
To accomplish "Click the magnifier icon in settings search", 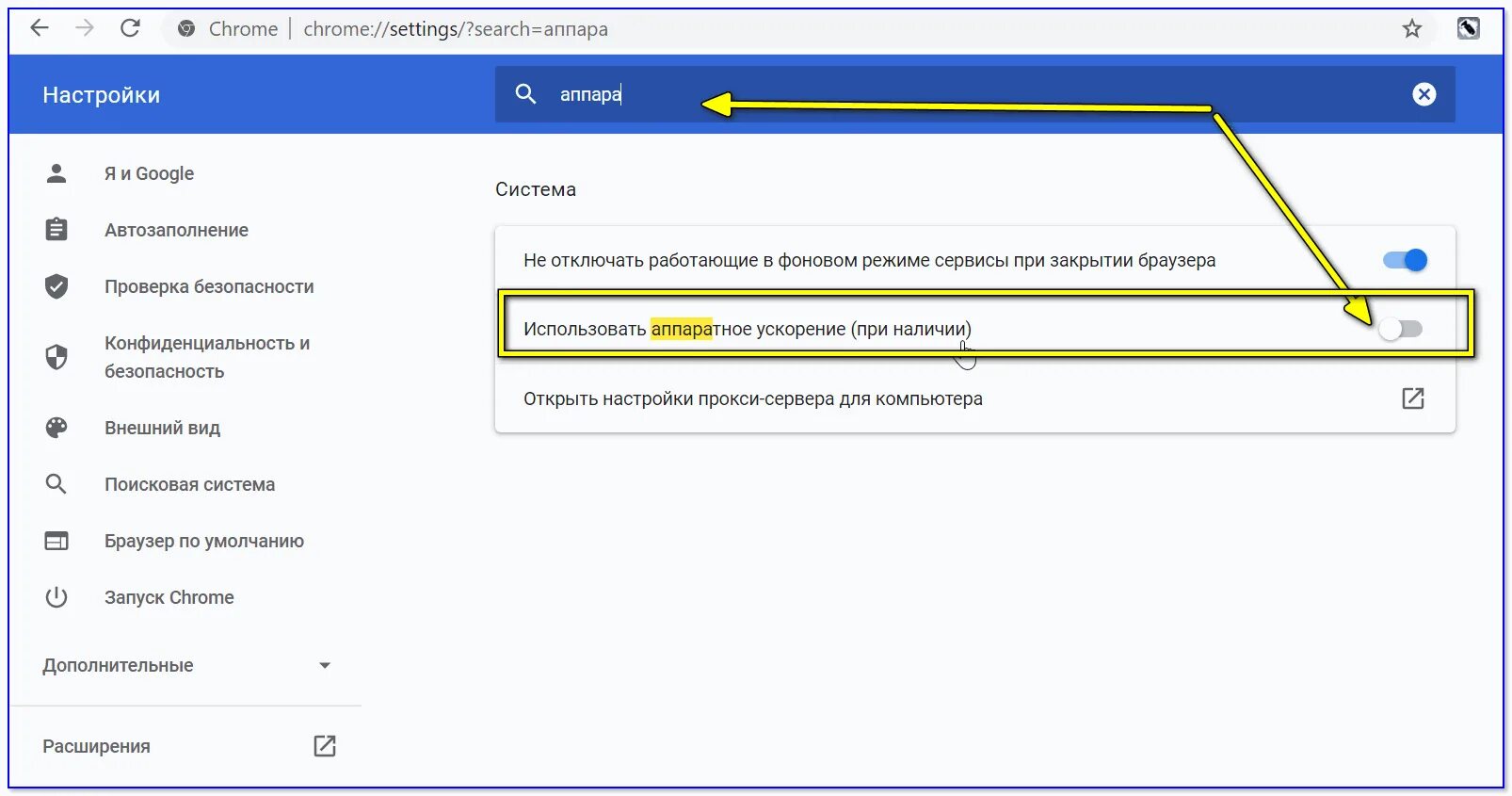I will (525, 94).
